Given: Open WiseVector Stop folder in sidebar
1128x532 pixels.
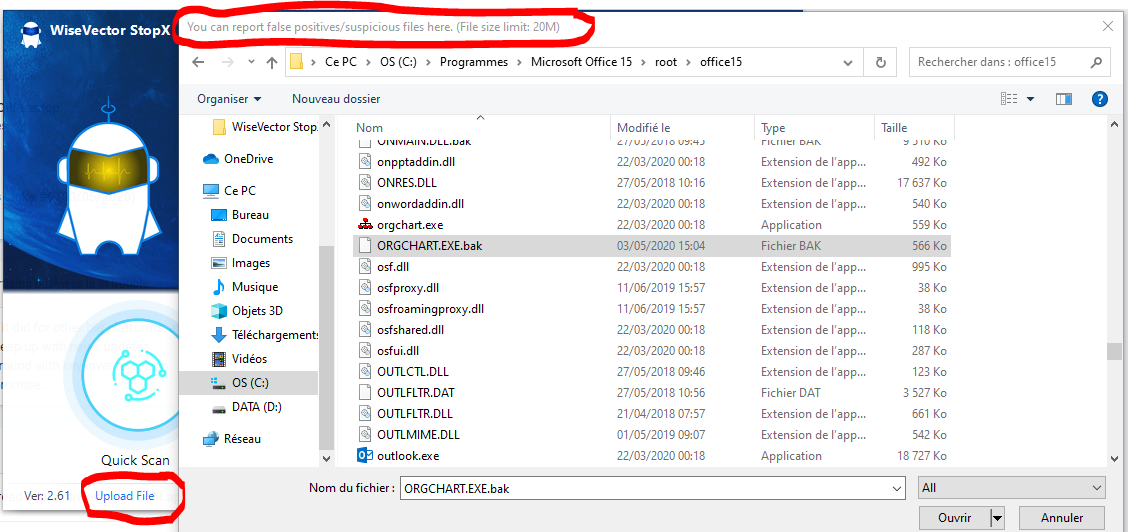Looking at the screenshot, I should pyautogui.click(x=265, y=127).
